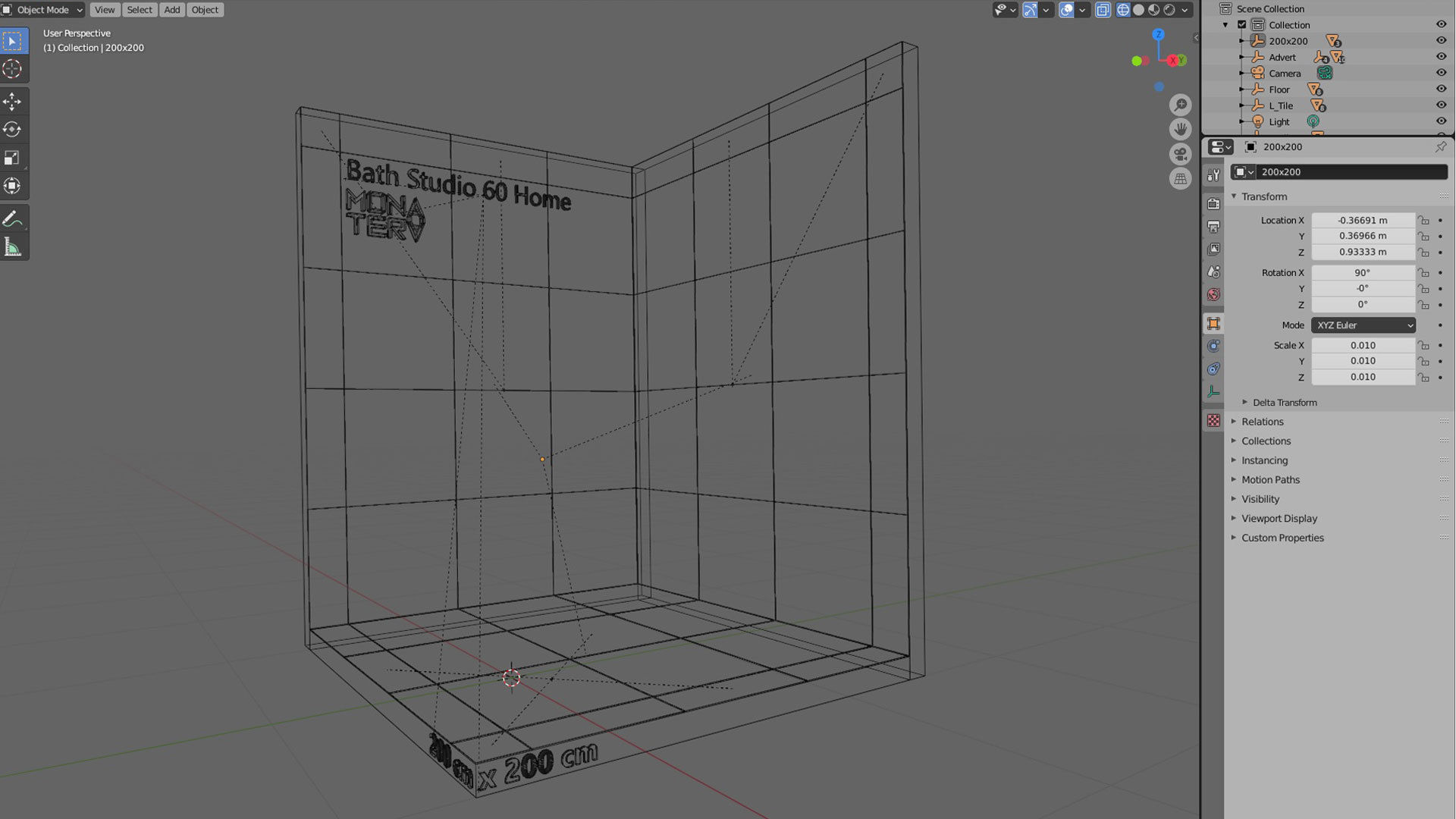Expand the Motion Paths panel
Viewport: 1456px width, 819px height.
1234,480
